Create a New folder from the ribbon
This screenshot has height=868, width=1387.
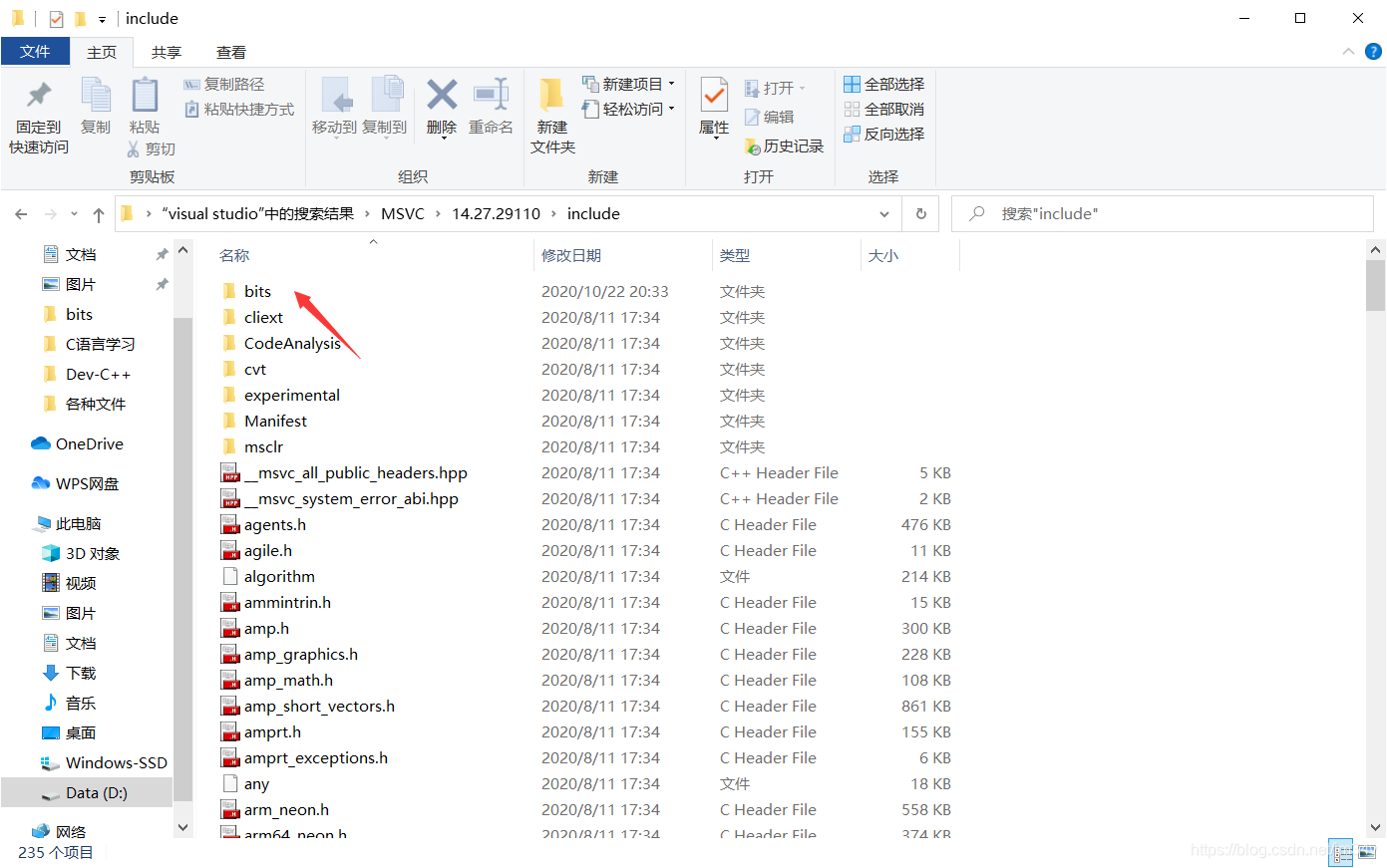click(x=552, y=115)
